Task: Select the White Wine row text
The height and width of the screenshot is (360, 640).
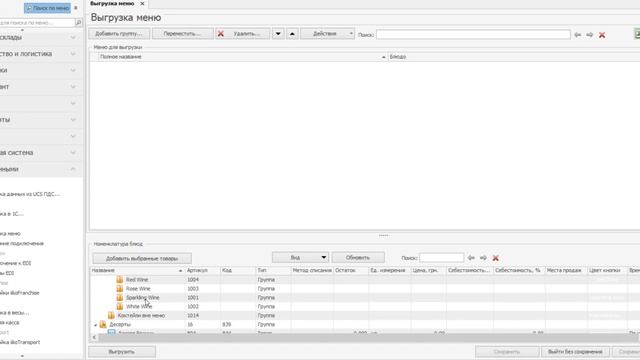Action: [x=139, y=307]
